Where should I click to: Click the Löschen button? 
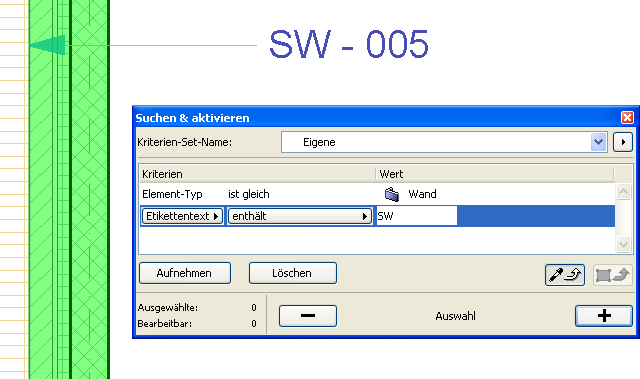[293, 273]
